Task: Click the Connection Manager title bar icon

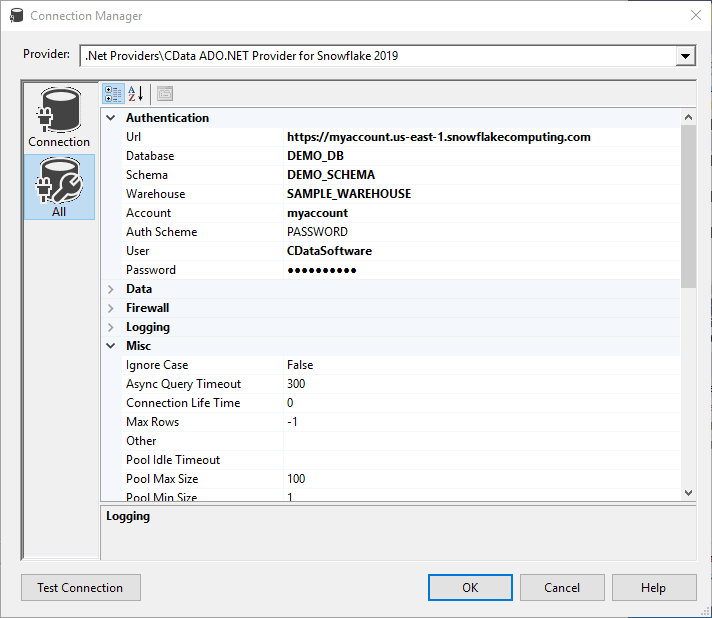Action: (16, 15)
